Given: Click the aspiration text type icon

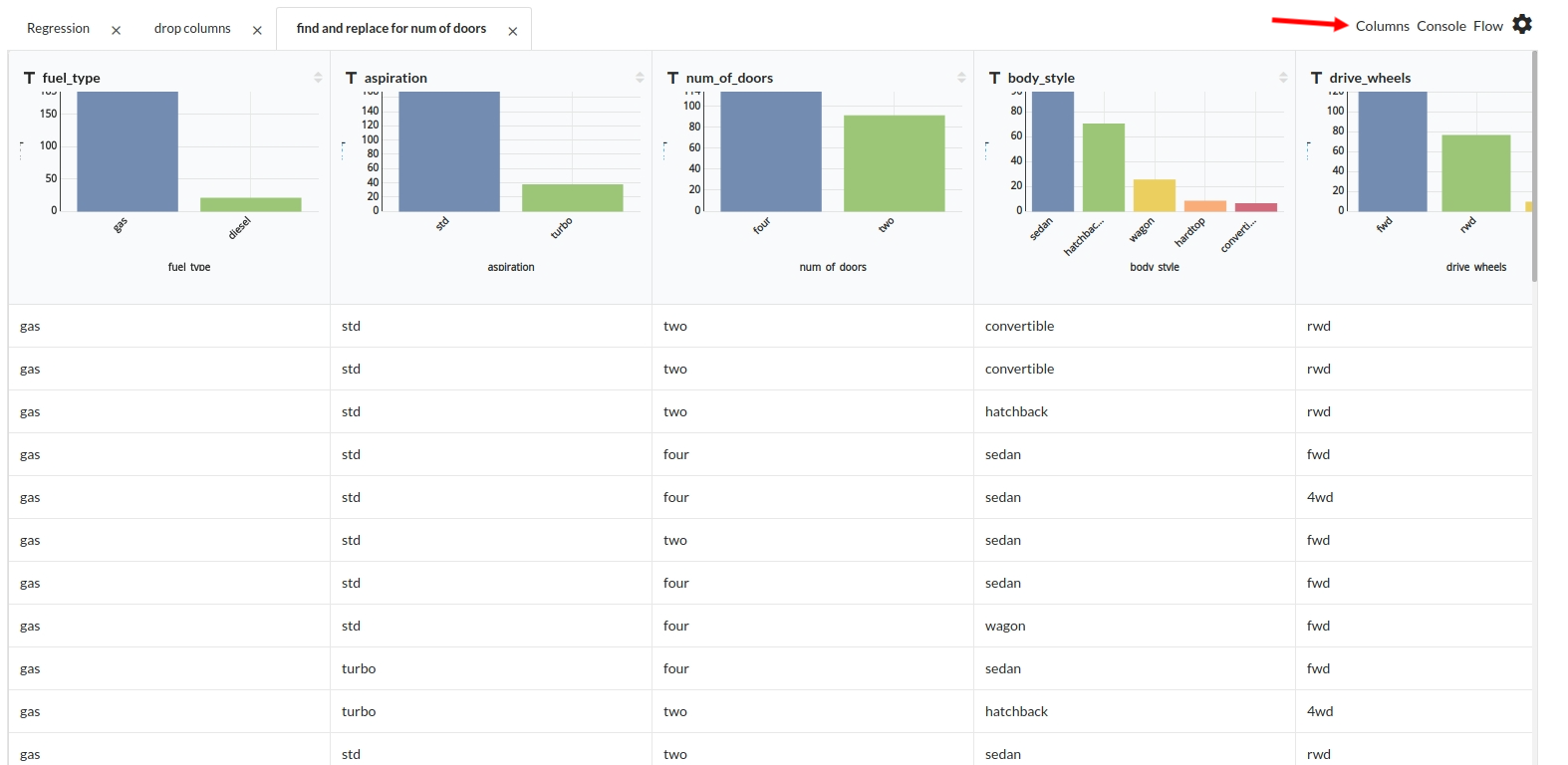Looking at the screenshot, I should 351,78.
